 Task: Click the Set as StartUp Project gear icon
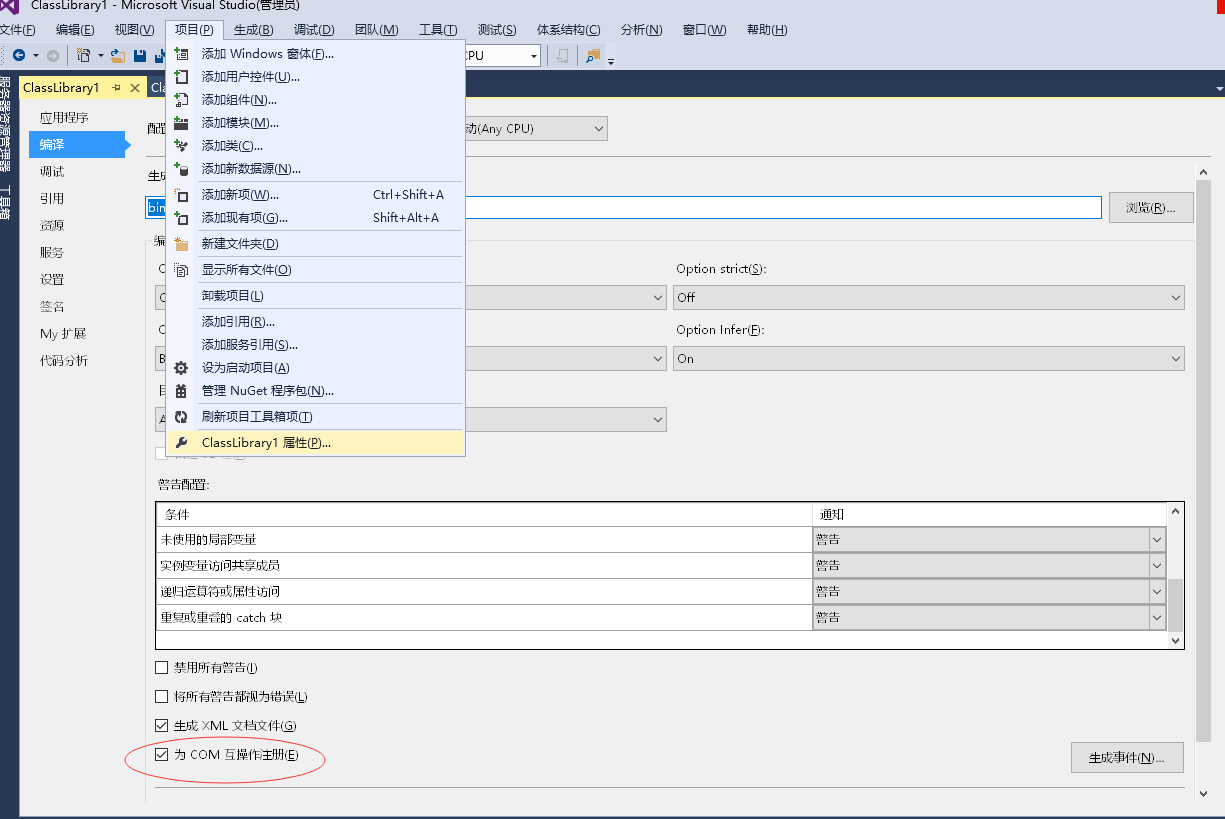pyautogui.click(x=181, y=367)
